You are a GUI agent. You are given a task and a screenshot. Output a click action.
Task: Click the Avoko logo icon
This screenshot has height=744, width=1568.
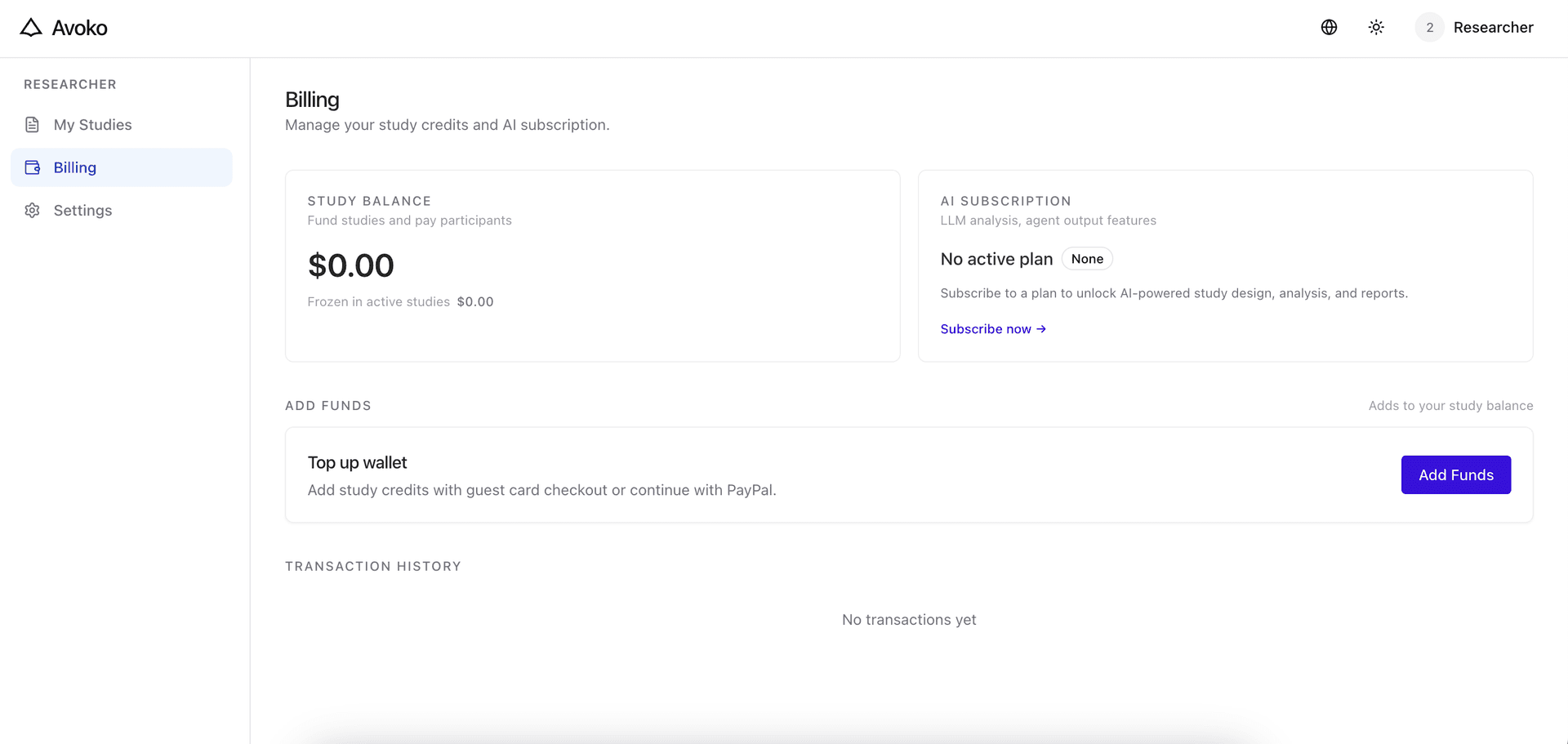pyautogui.click(x=31, y=27)
